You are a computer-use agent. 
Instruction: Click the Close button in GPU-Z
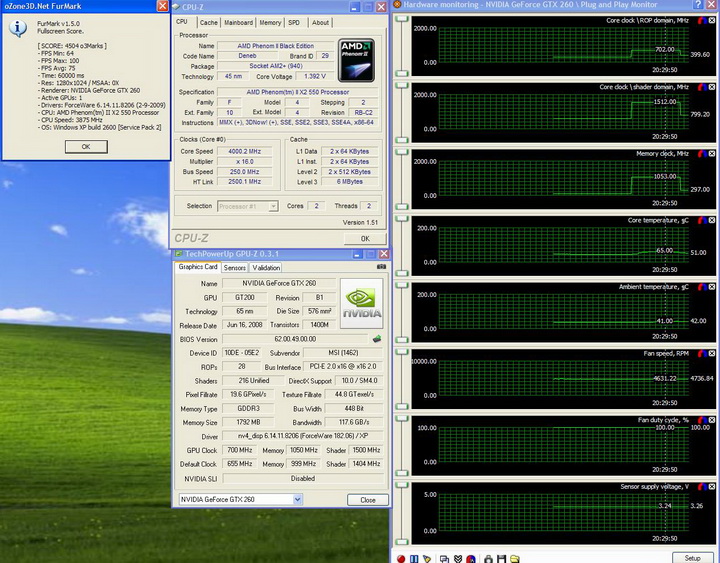pyautogui.click(x=367, y=499)
